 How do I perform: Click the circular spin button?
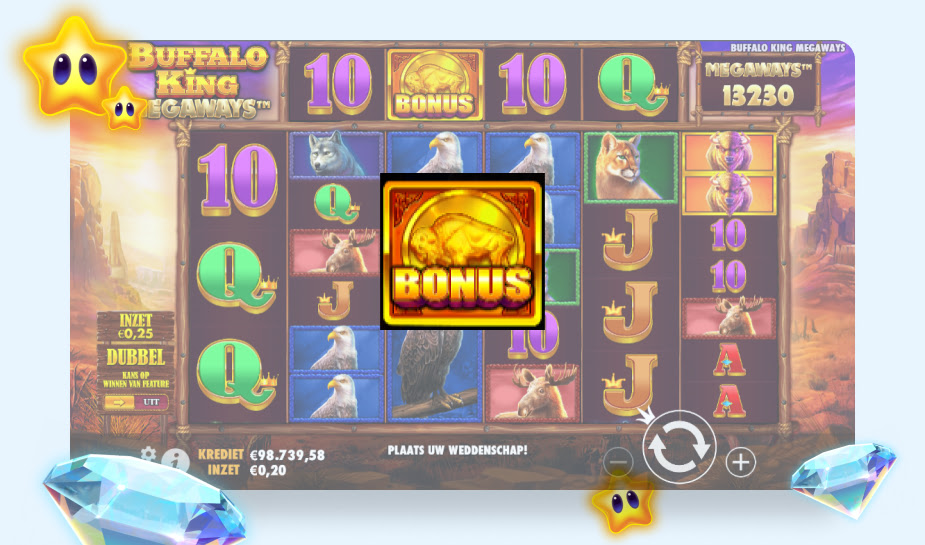pos(679,446)
